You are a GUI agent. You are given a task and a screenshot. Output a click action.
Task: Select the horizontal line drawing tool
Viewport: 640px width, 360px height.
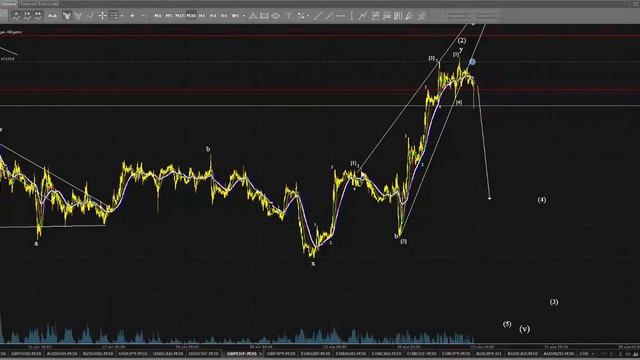pos(340,16)
